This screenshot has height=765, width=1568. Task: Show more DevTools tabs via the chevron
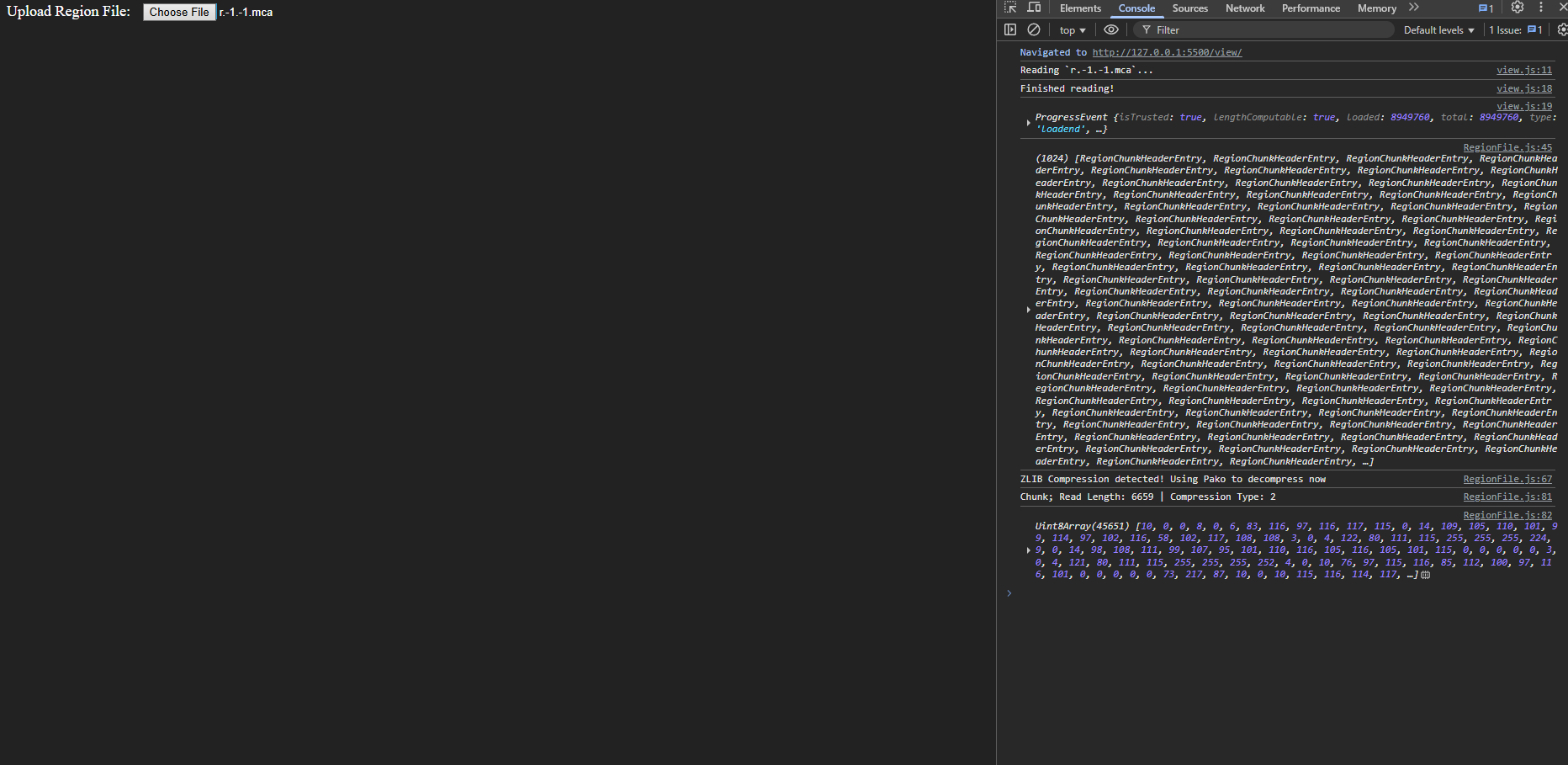tap(1414, 8)
